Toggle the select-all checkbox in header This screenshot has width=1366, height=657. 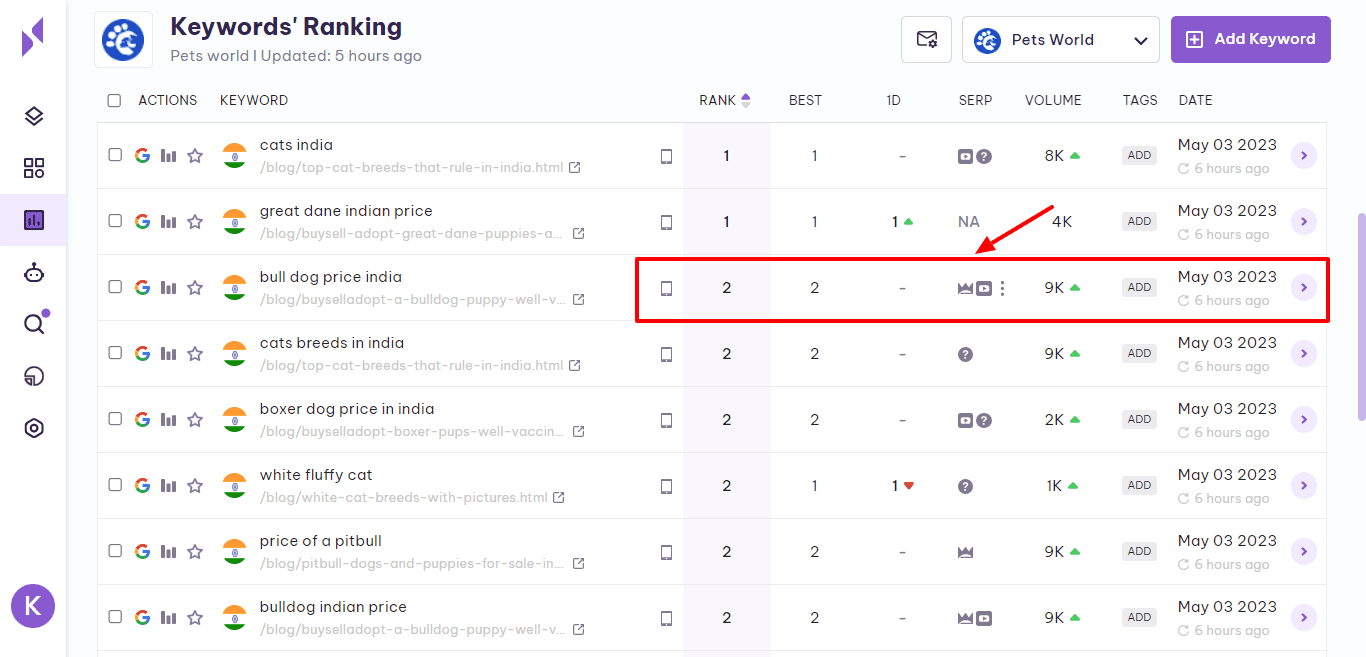(x=114, y=100)
